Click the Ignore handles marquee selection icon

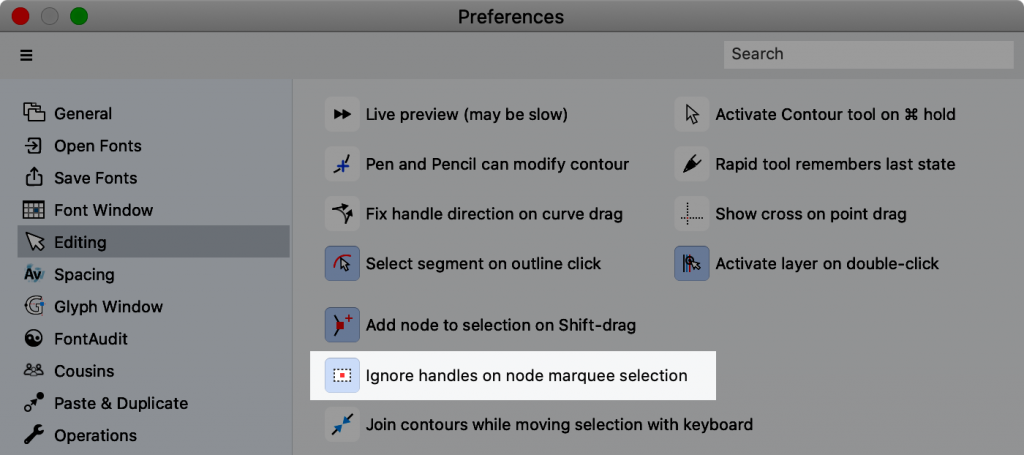[x=342, y=375]
